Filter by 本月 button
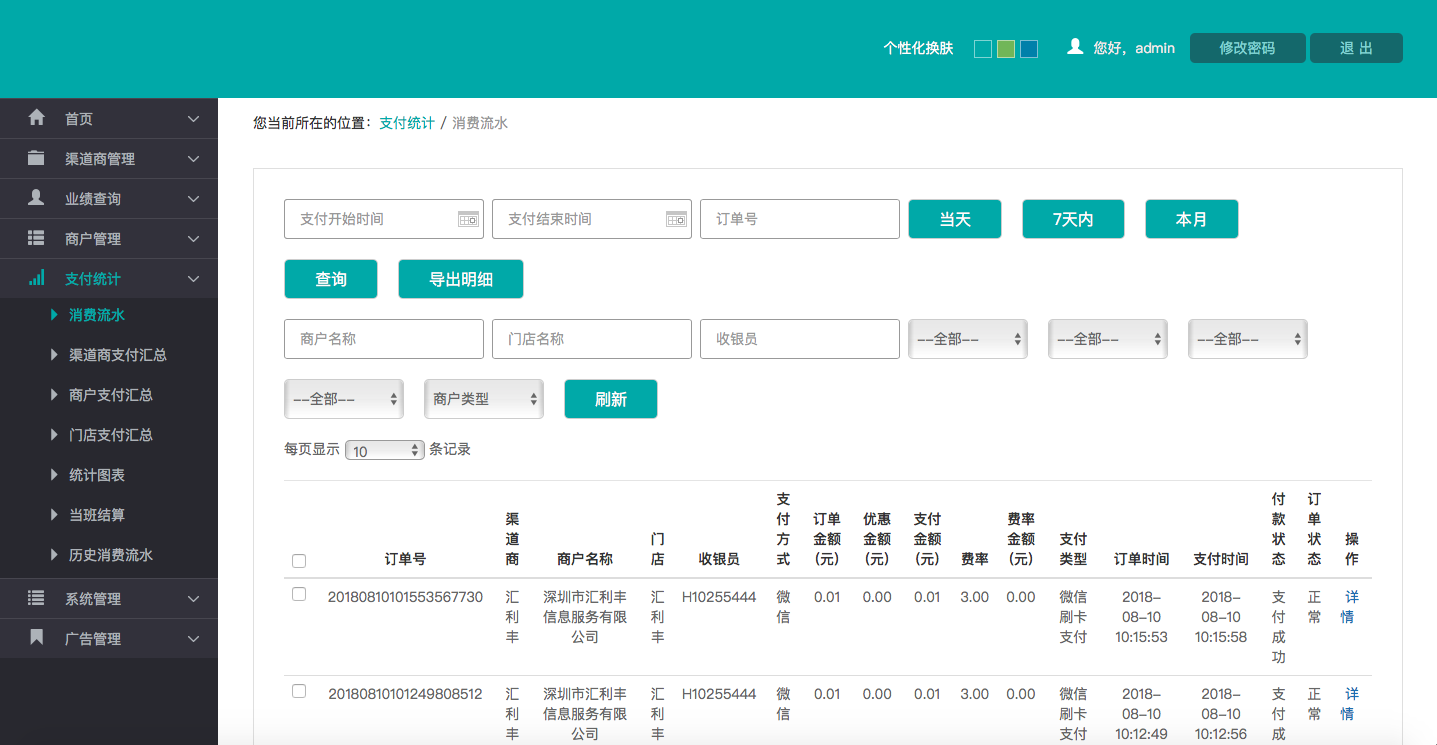The width and height of the screenshot is (1437, 745). click(1192, 219)
